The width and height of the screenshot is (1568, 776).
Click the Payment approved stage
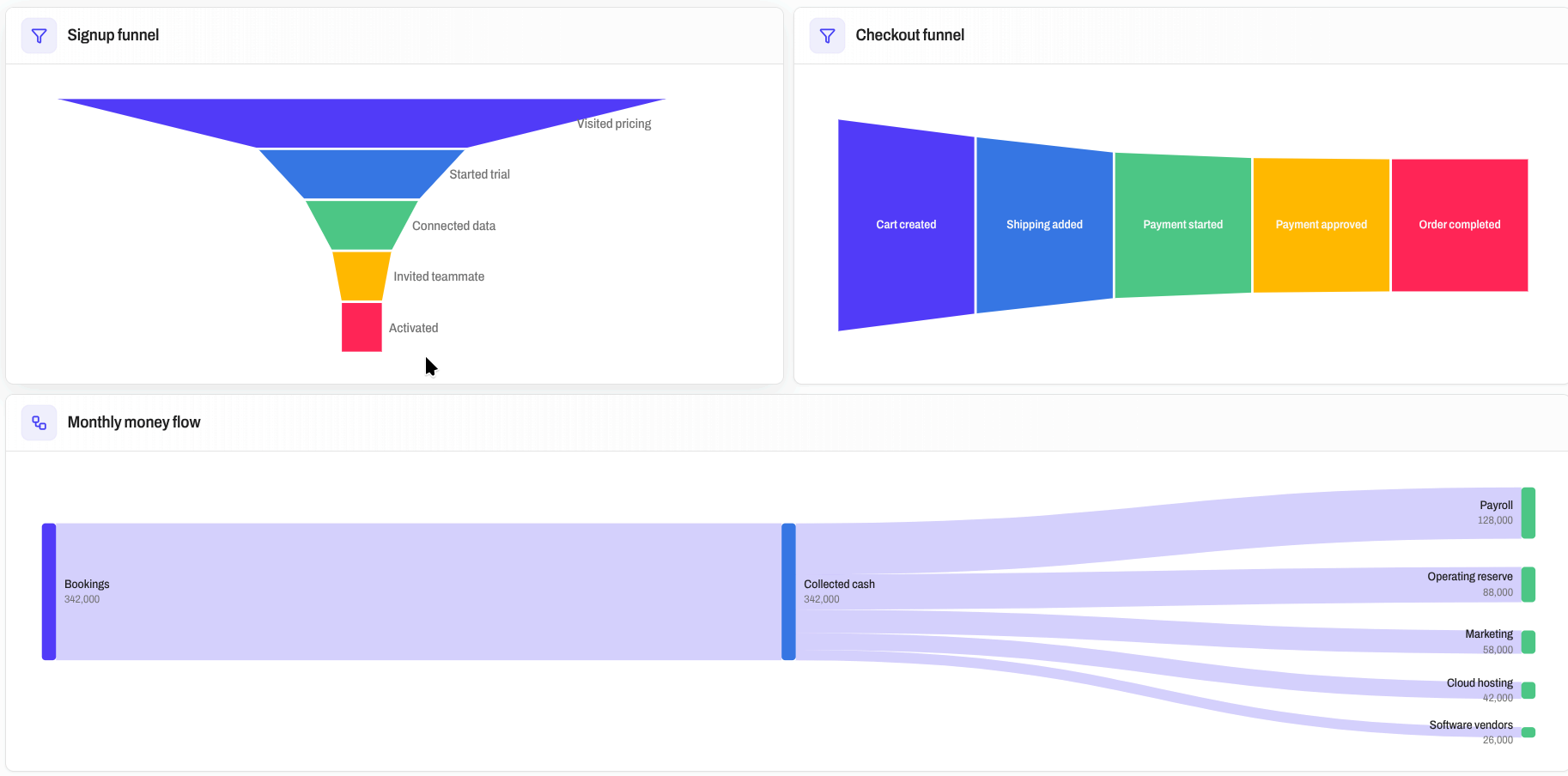1321,225
